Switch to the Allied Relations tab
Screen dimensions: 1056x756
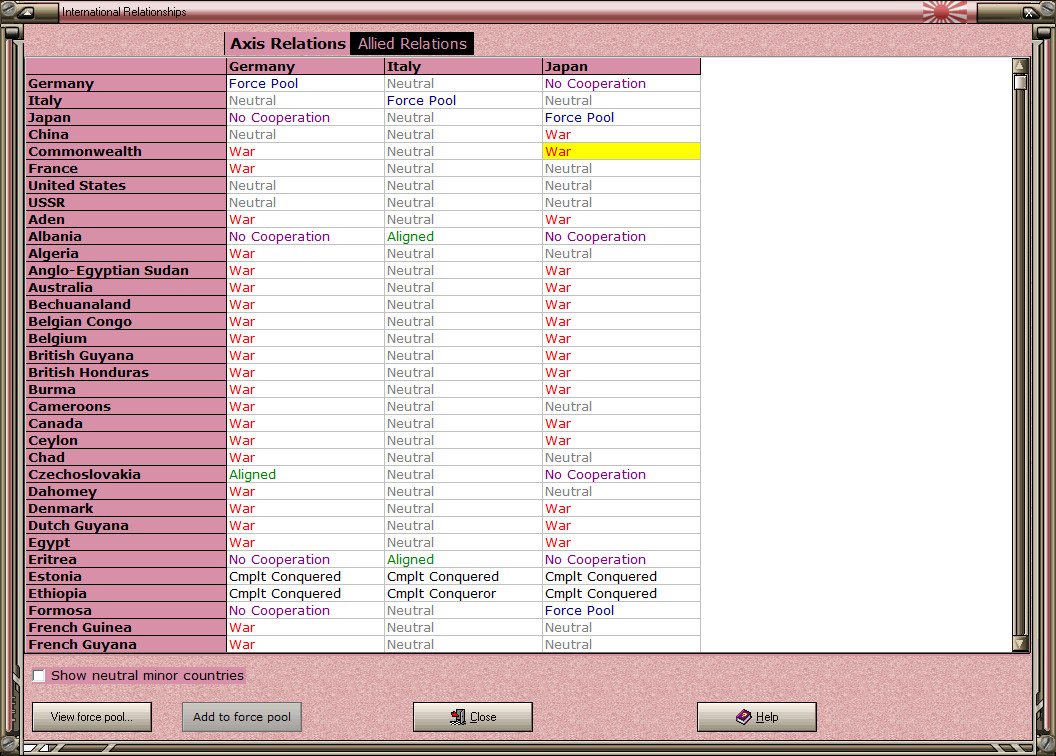(412, 44)
